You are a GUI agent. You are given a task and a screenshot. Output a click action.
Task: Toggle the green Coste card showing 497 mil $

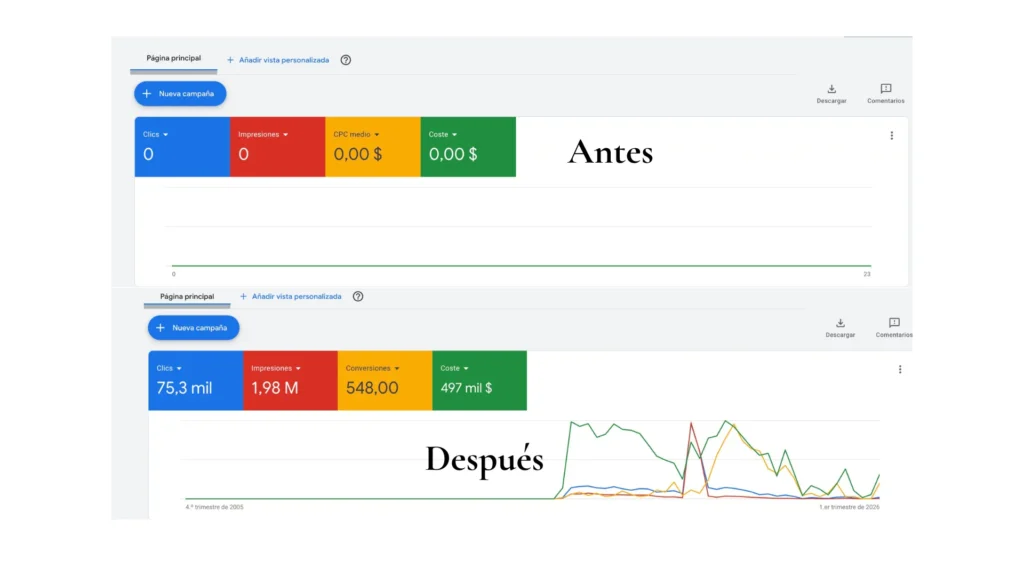pyautogui.click(x=480, y=381)
